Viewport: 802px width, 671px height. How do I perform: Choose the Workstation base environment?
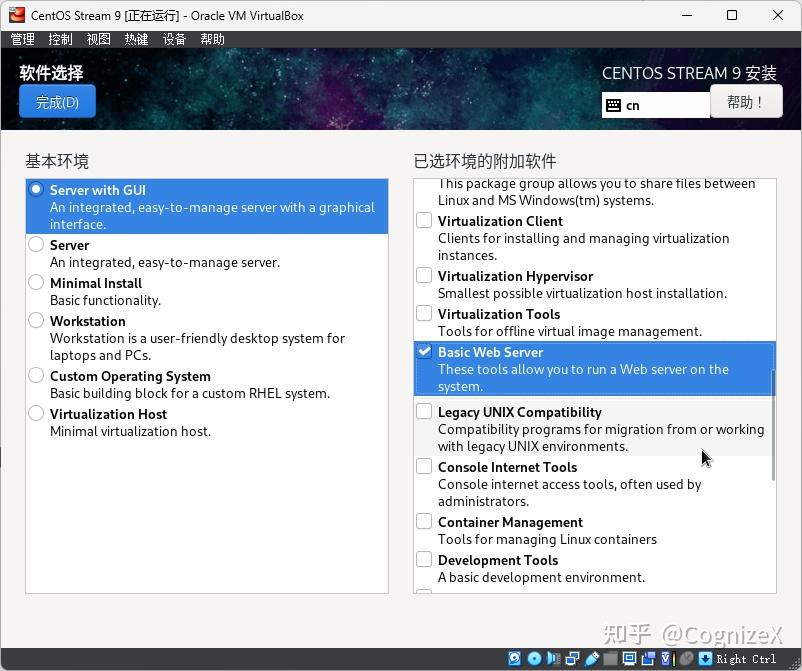click(36, 321)
